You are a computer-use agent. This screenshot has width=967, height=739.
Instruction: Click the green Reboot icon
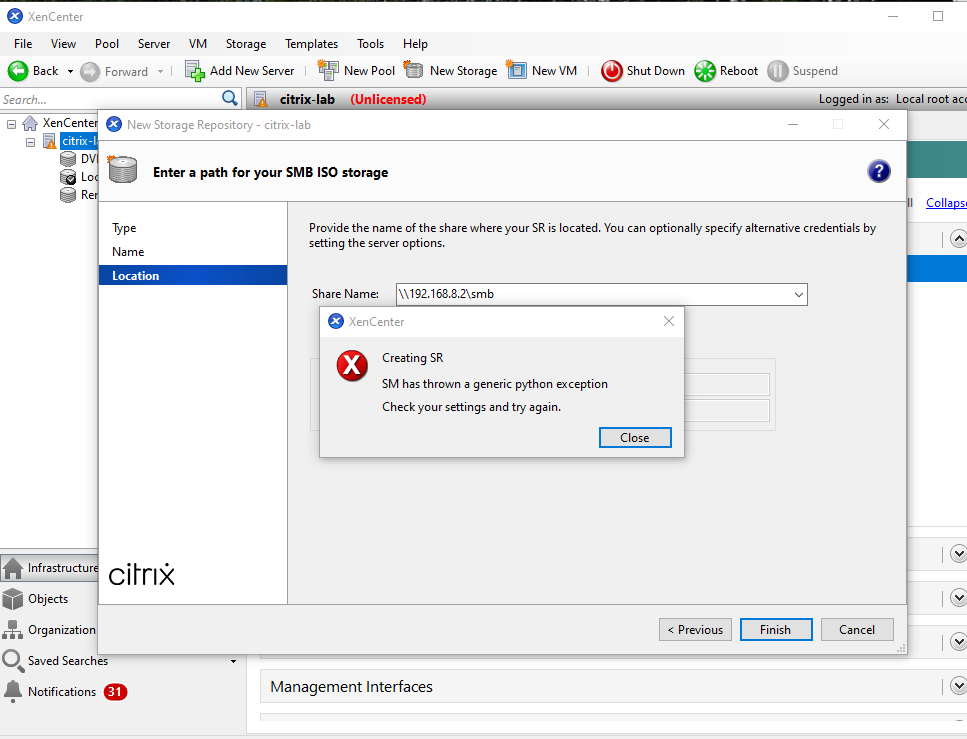(705, 71)
